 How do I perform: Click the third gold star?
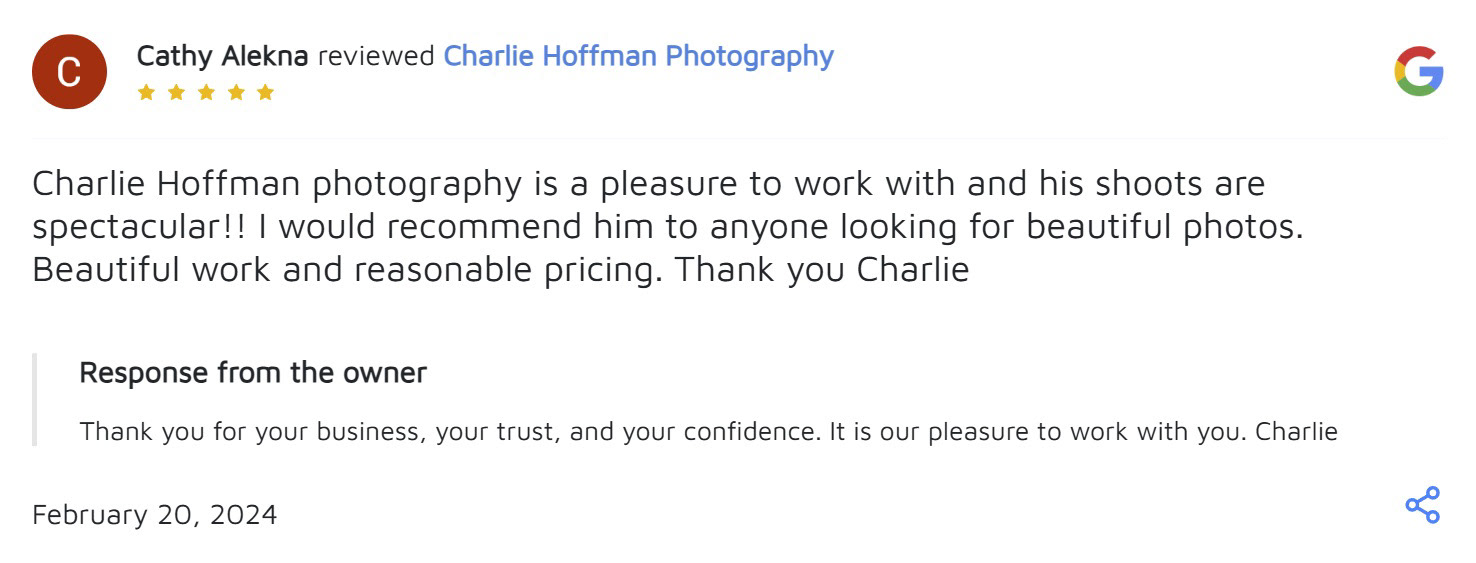point(206,93)
